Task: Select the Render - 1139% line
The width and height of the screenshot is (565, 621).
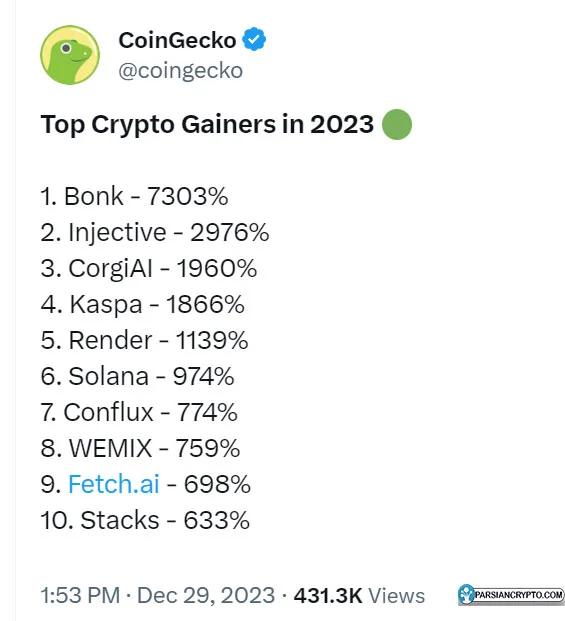Action: 144,340
